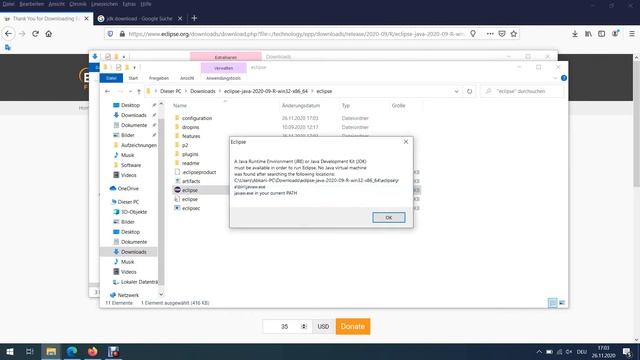
Task: Open the Datei menu in Firefox
Action: [8, 4]
